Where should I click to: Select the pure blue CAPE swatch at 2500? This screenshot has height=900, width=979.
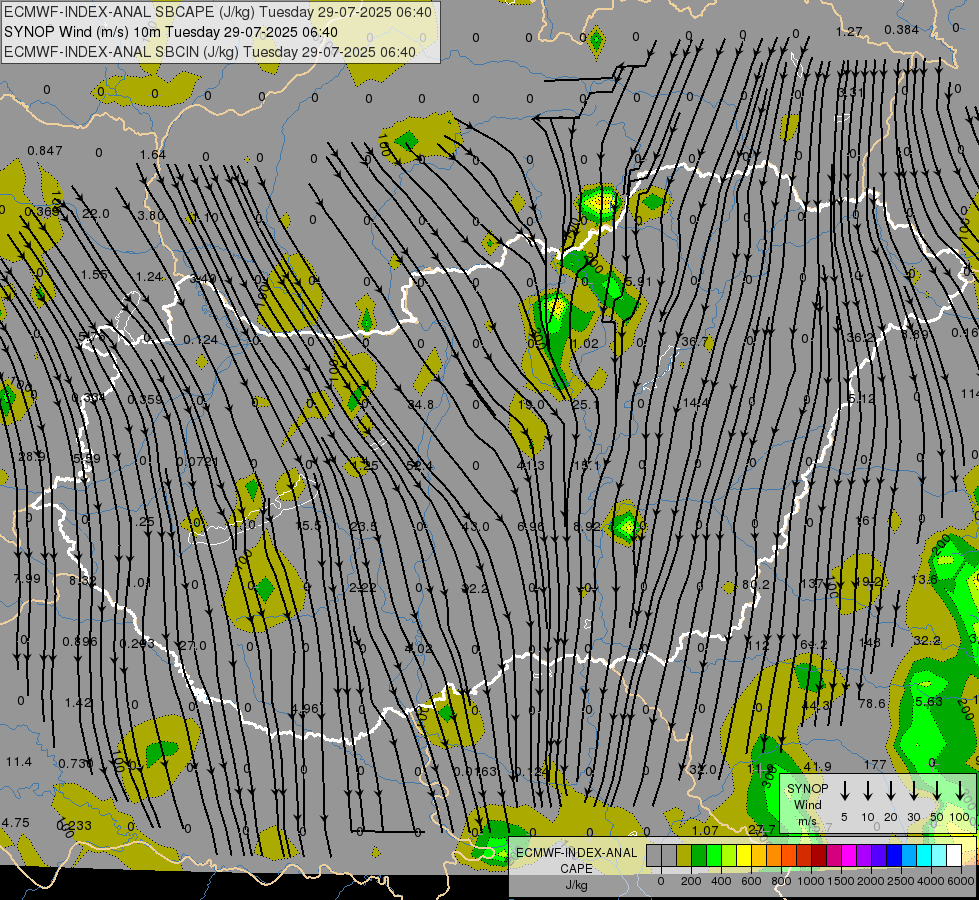pos(893,856)
